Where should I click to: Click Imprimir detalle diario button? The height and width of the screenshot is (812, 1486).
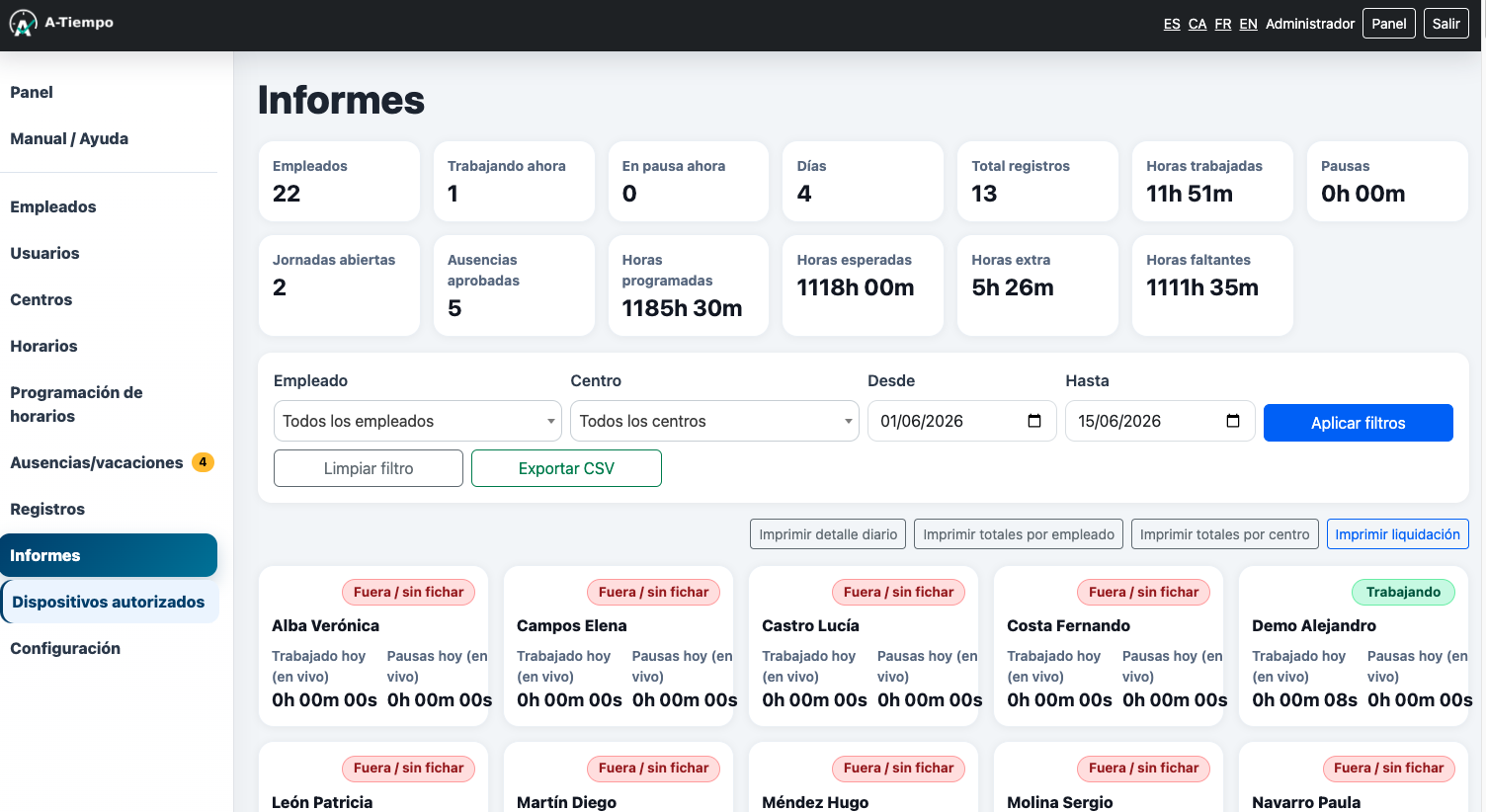(x=828, y=534)
